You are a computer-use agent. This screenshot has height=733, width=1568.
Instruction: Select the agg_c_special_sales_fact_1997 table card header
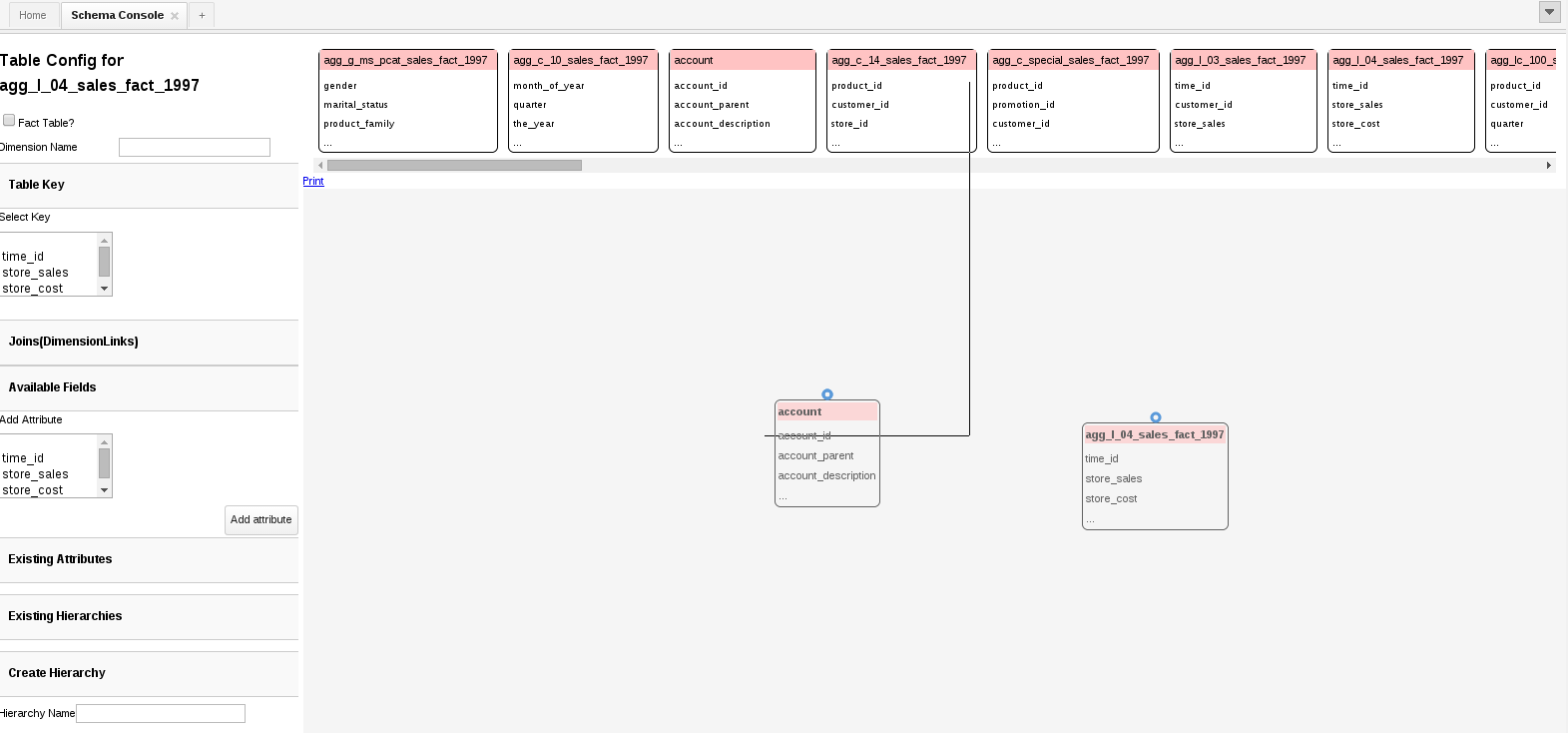pos(1073,60)
